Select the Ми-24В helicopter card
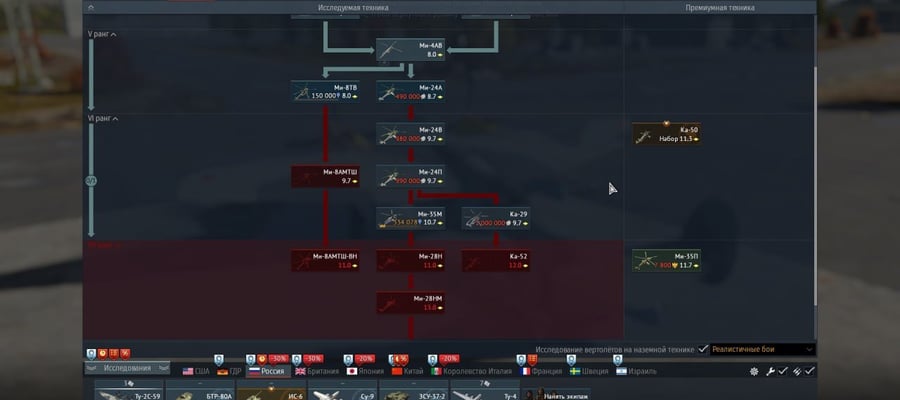 click(x=410, y=134)
